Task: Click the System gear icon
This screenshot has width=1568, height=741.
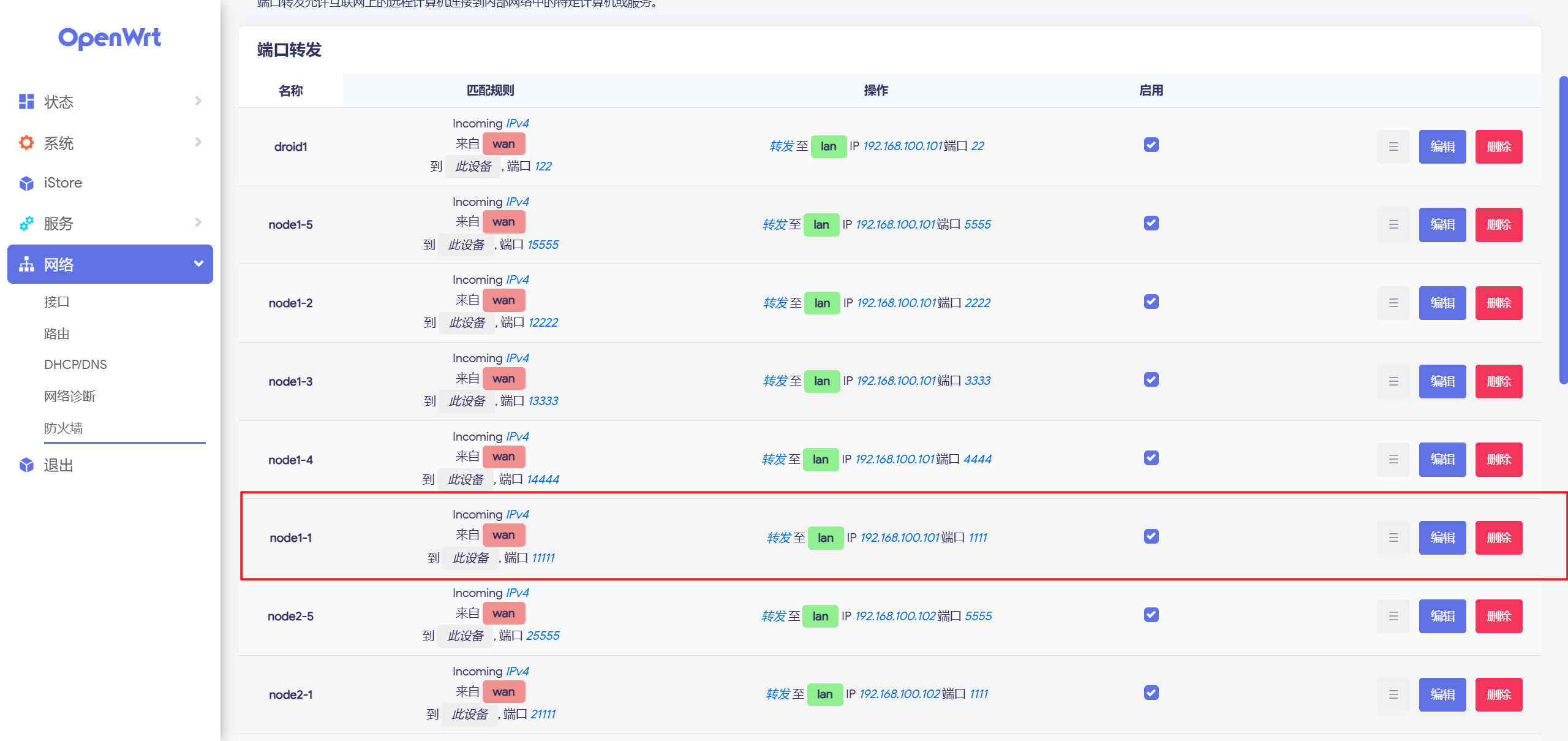Action: (x=26, y=143)
